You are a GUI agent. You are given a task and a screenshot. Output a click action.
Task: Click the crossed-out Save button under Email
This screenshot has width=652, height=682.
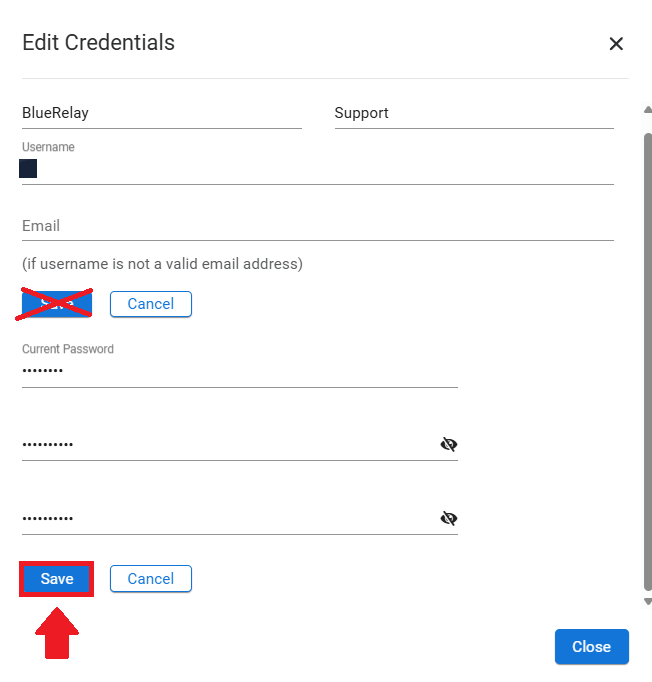[57, 304]
